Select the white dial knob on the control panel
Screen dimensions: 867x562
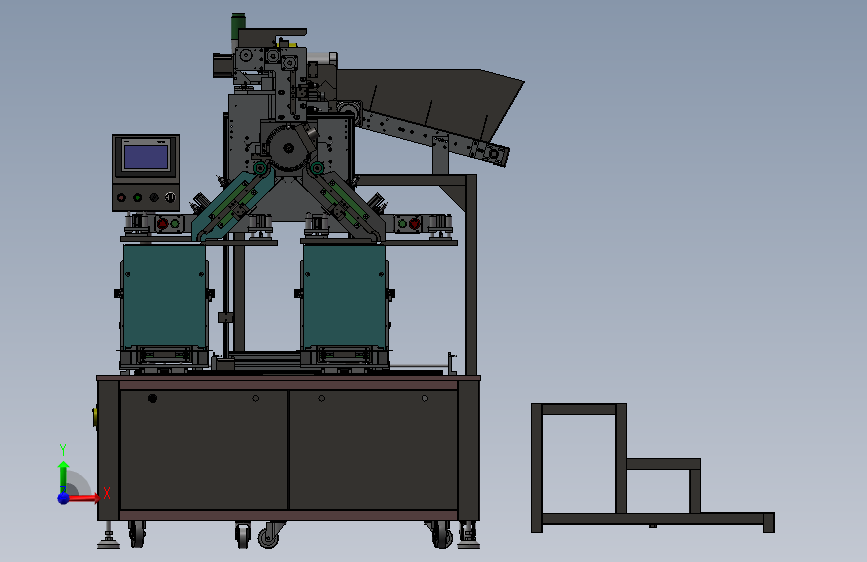click(170, 197)
